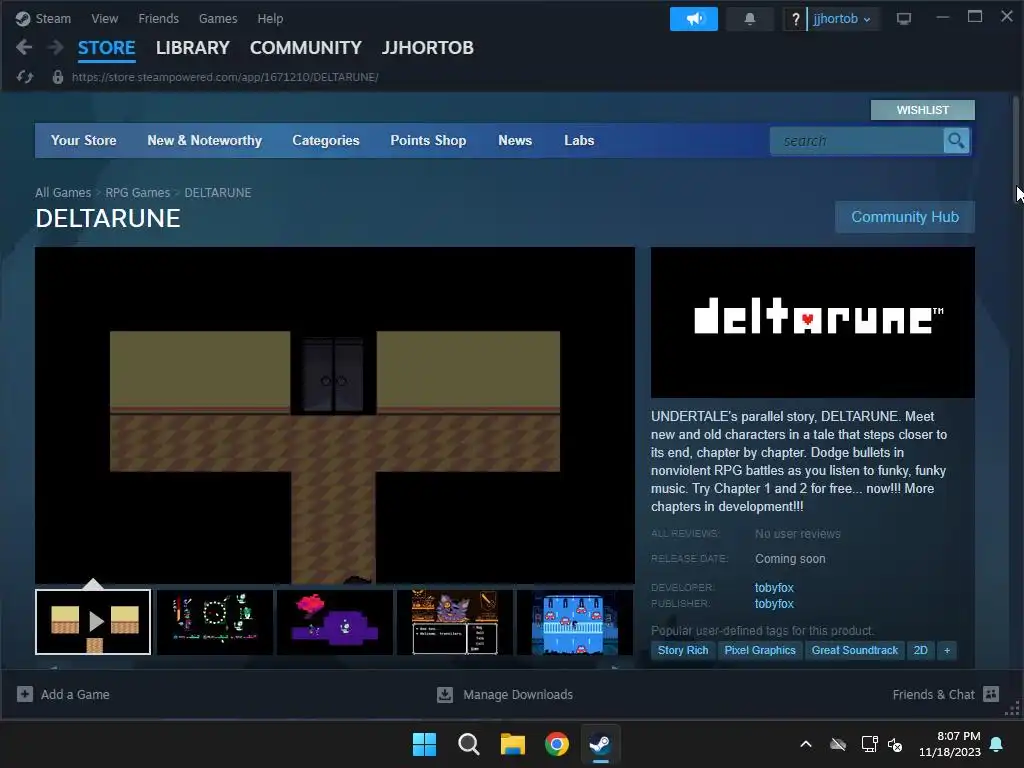Select the 2D tag
This screenshot has width=1024, height=768.
921,650
